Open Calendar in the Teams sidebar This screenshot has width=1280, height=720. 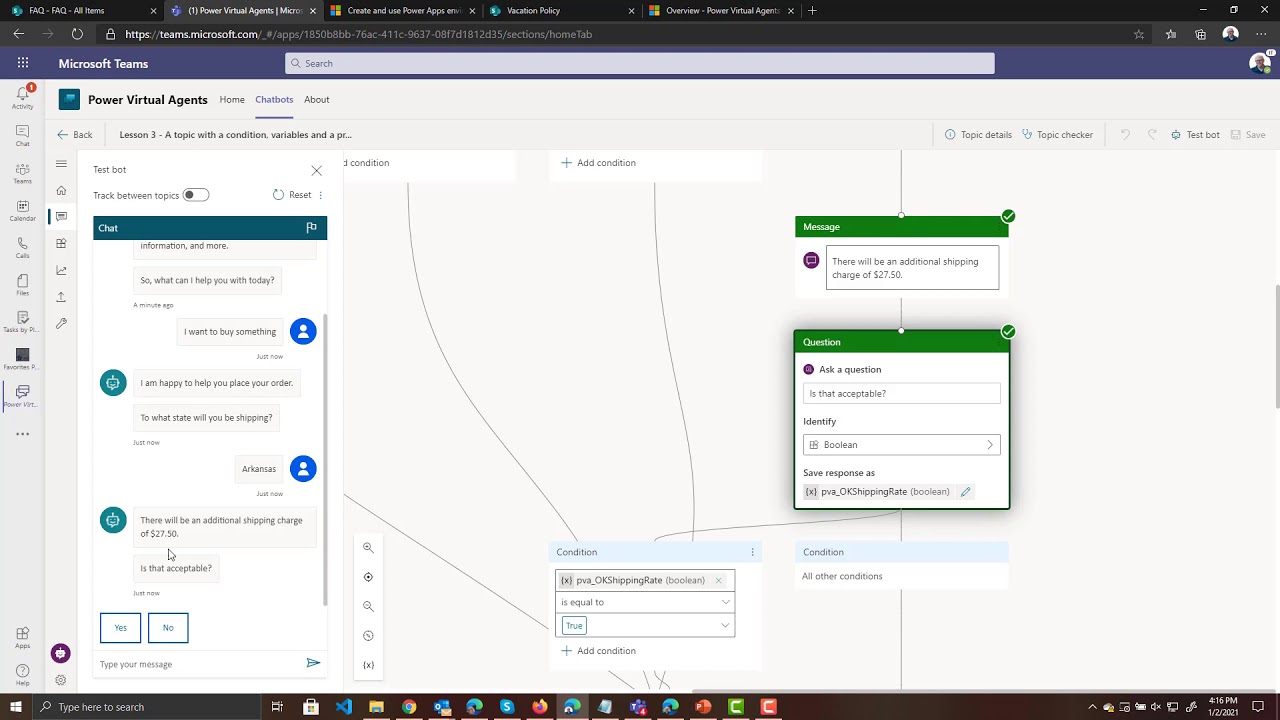coord(22,210)
